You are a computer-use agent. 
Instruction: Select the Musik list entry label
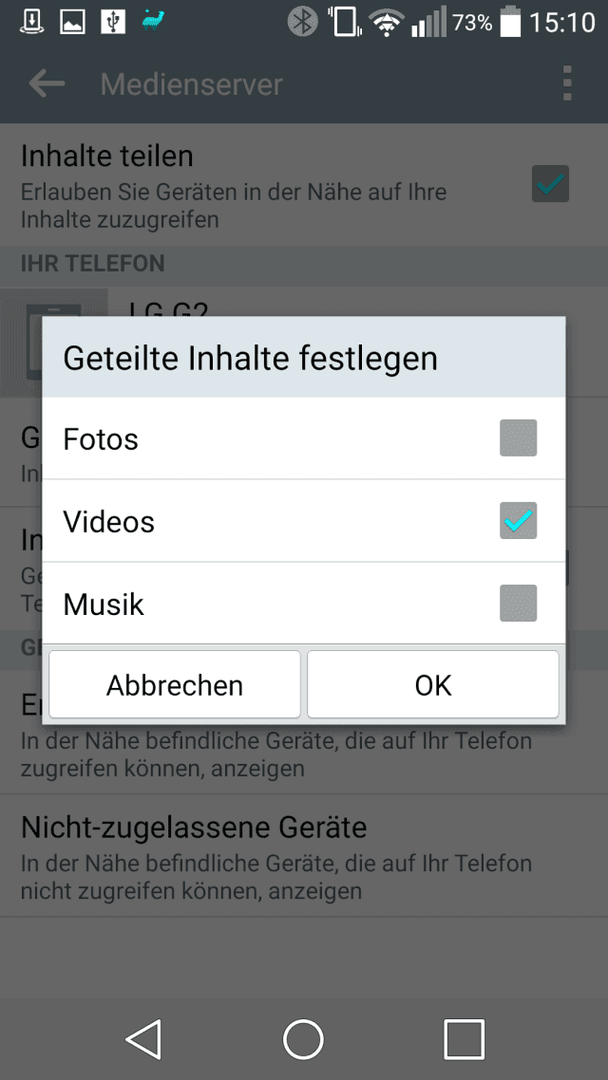tap(103, 604)
